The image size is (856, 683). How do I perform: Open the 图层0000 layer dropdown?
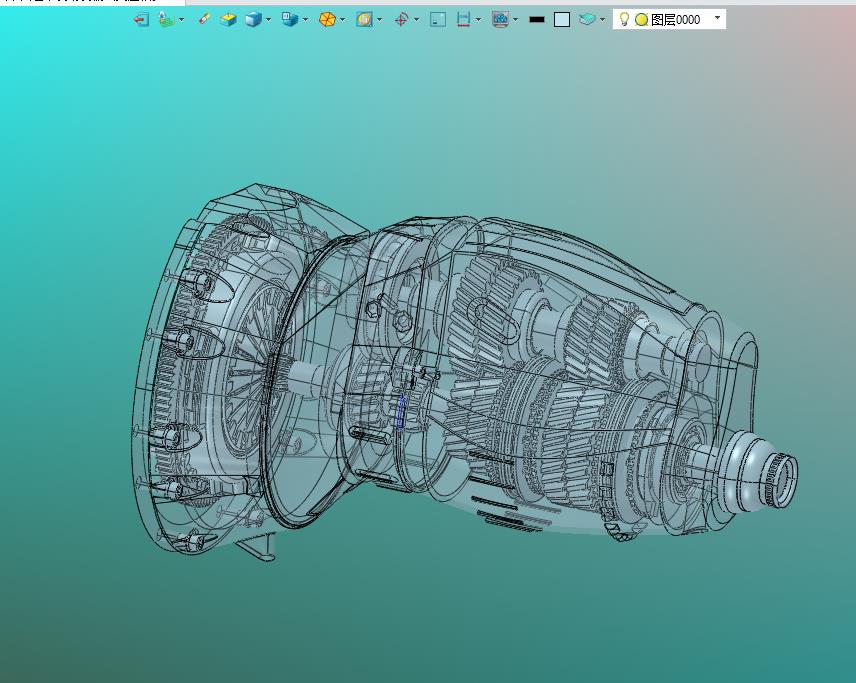(x=717, y=18)
